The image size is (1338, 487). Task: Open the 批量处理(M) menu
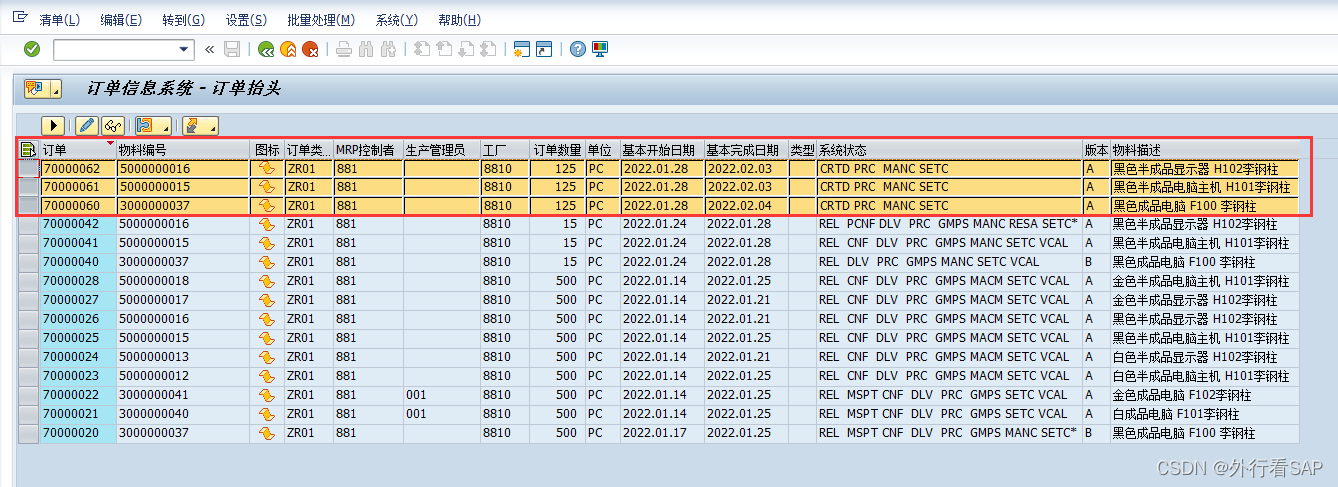click(x=320, y=20)
